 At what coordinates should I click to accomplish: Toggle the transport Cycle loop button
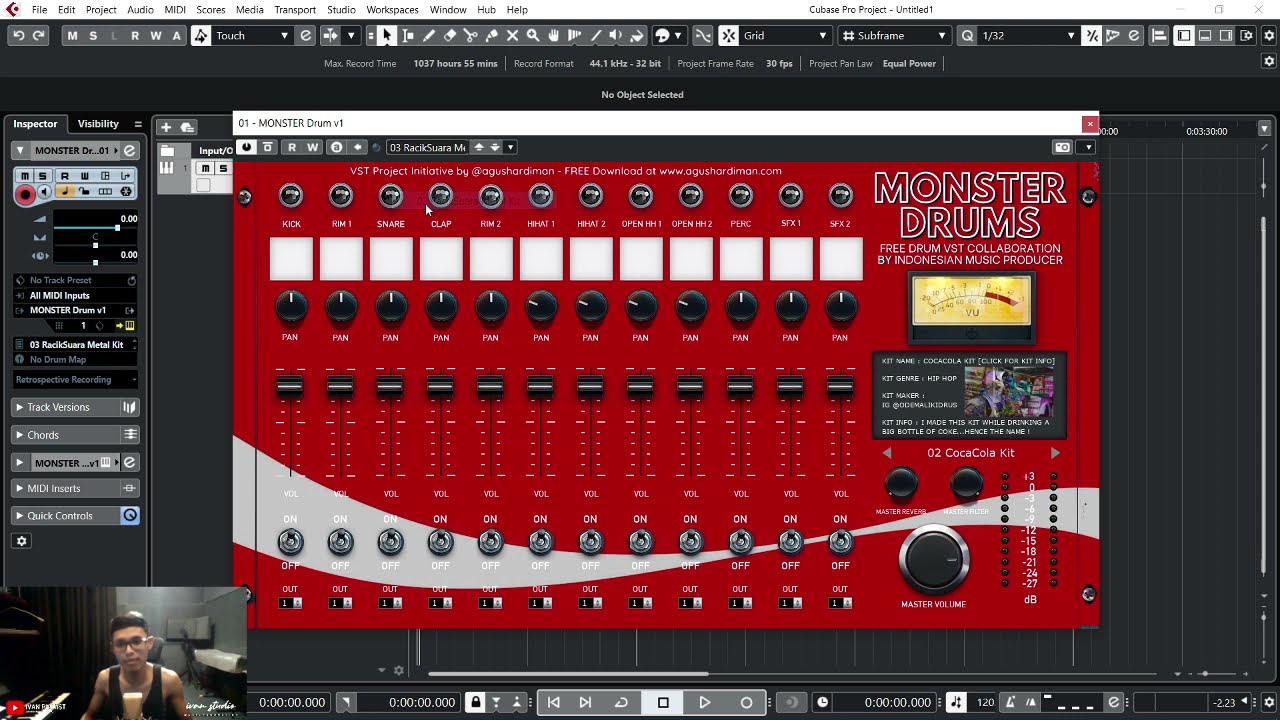(621, 703)
